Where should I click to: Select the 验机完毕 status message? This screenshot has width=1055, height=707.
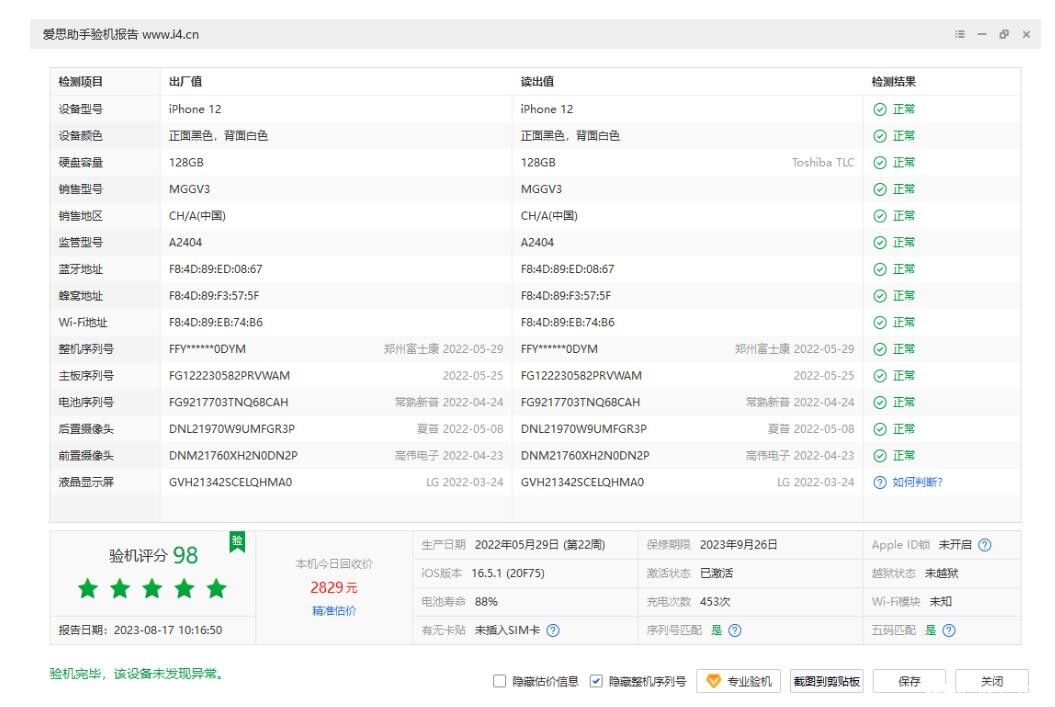(x=137, y=673)
